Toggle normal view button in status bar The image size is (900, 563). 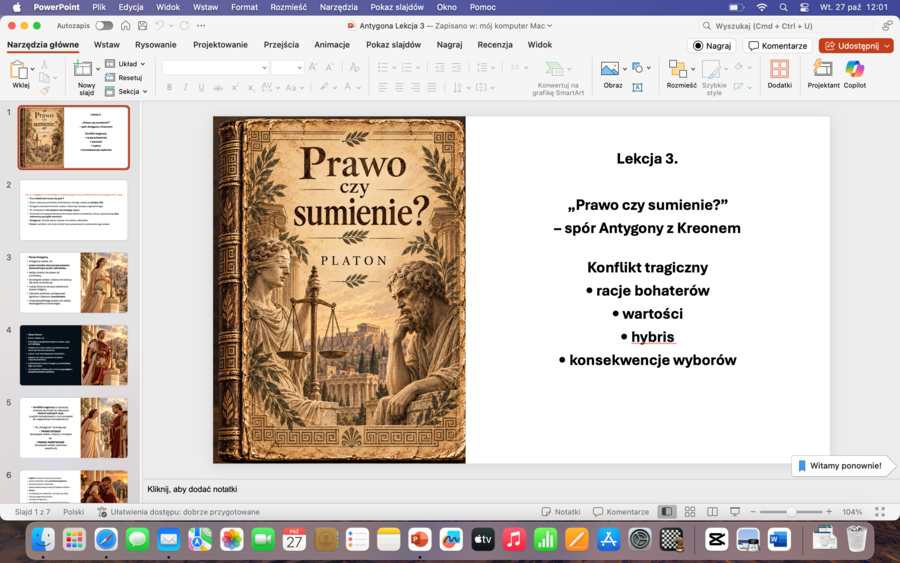666,511
